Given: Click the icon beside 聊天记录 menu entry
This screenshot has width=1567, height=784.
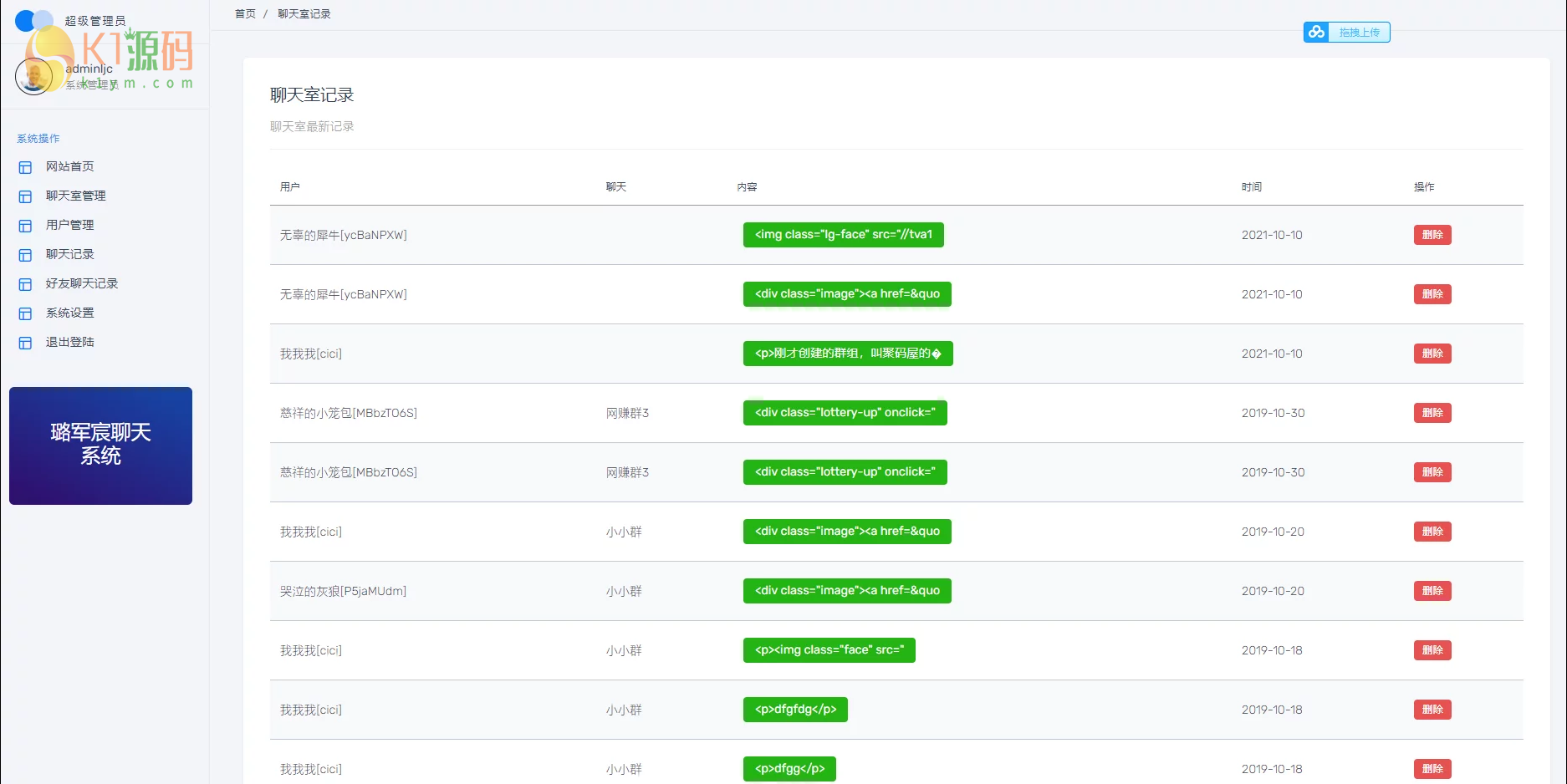Looking at the screenshot, I should coord(25,255).
